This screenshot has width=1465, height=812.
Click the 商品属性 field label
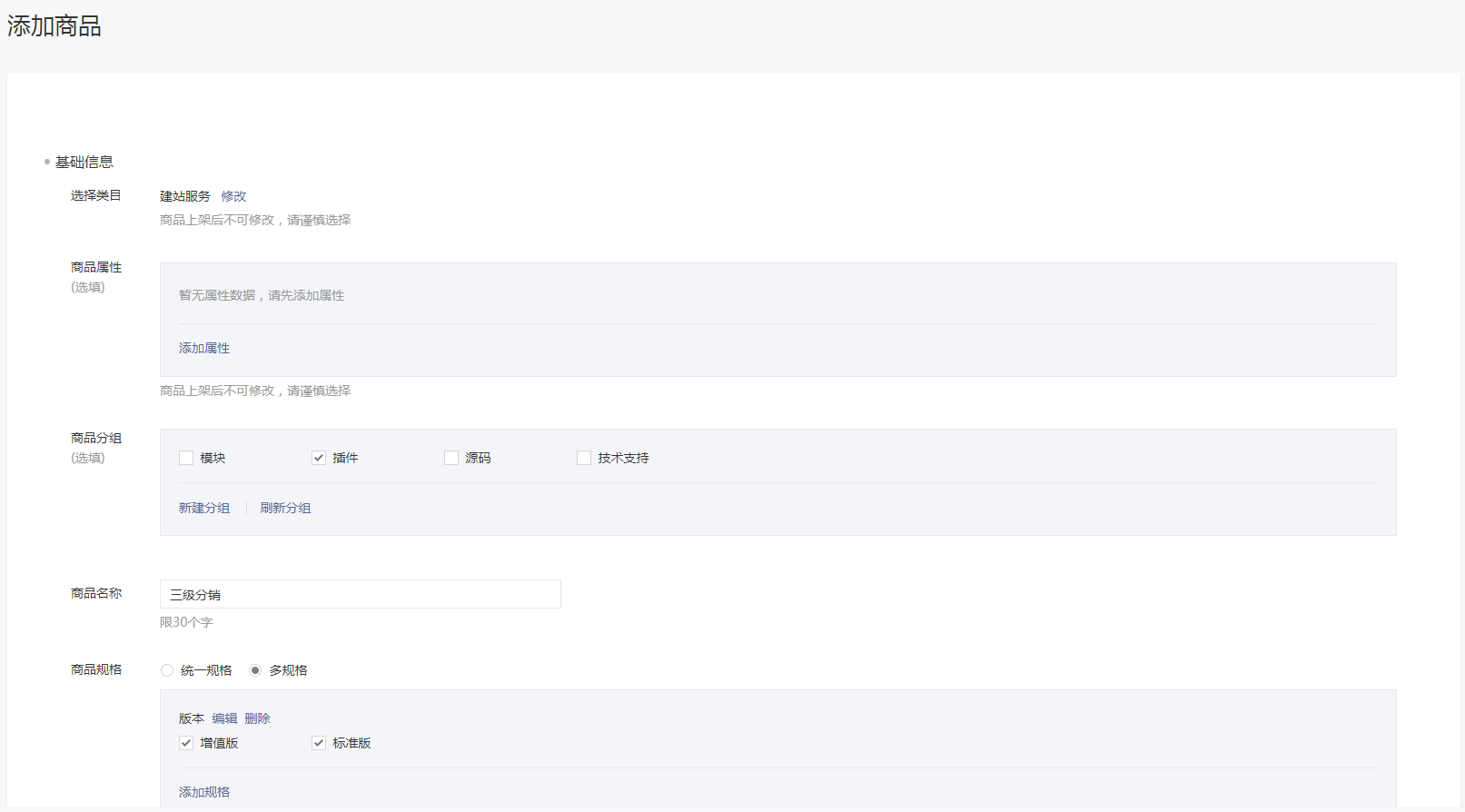pos(96,267)
